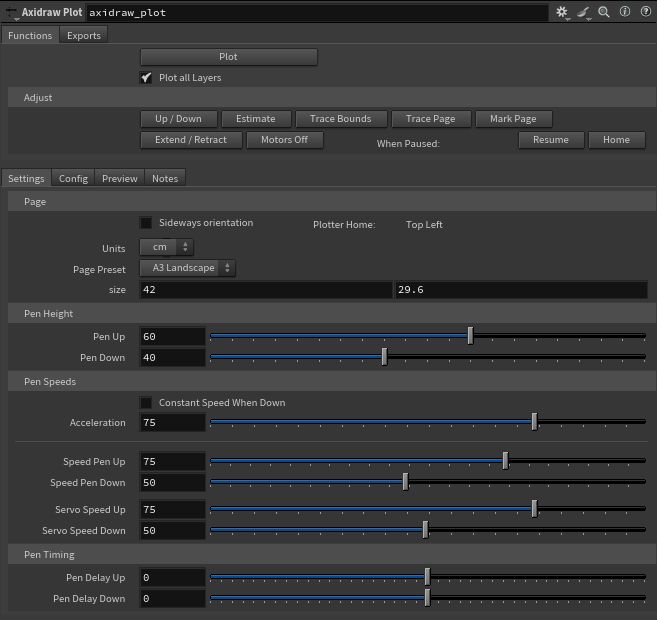Open the Notes tab
This screenshot has height=620, width=657.
pos(165,178)
